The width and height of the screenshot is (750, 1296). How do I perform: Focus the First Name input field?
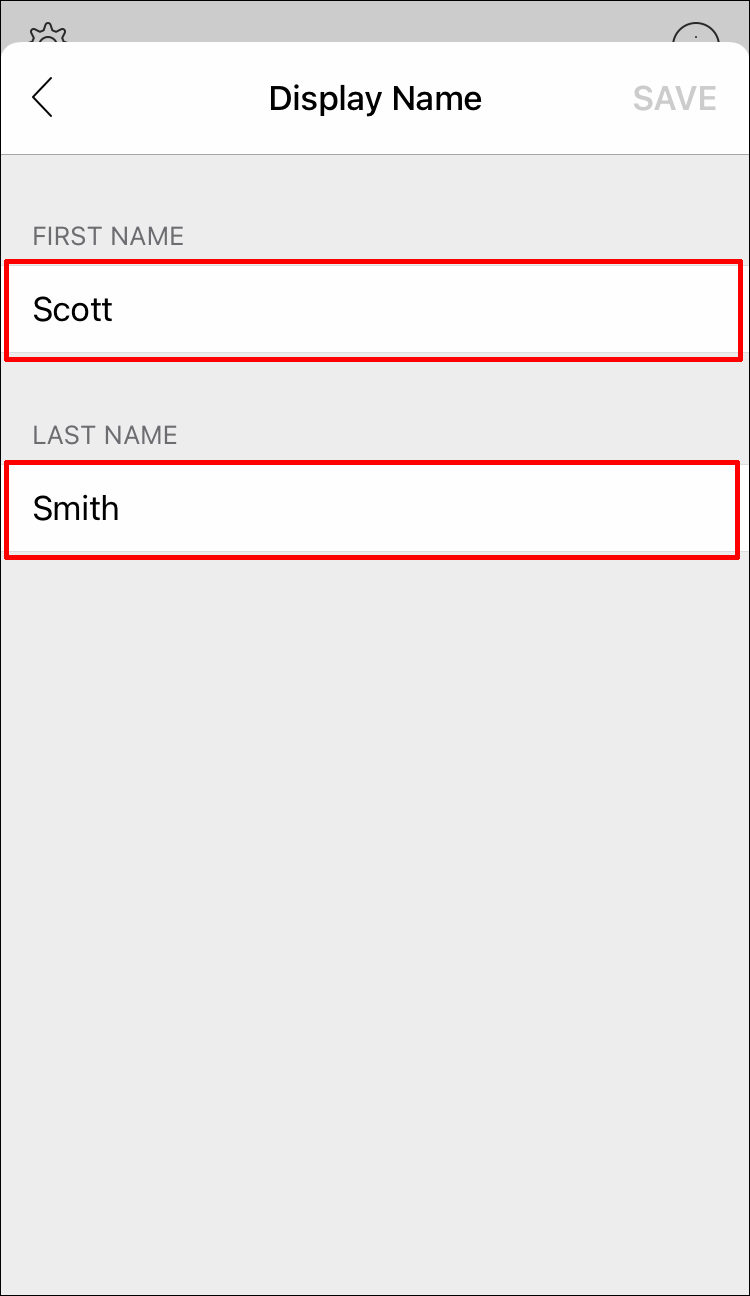tap(374, 309)
